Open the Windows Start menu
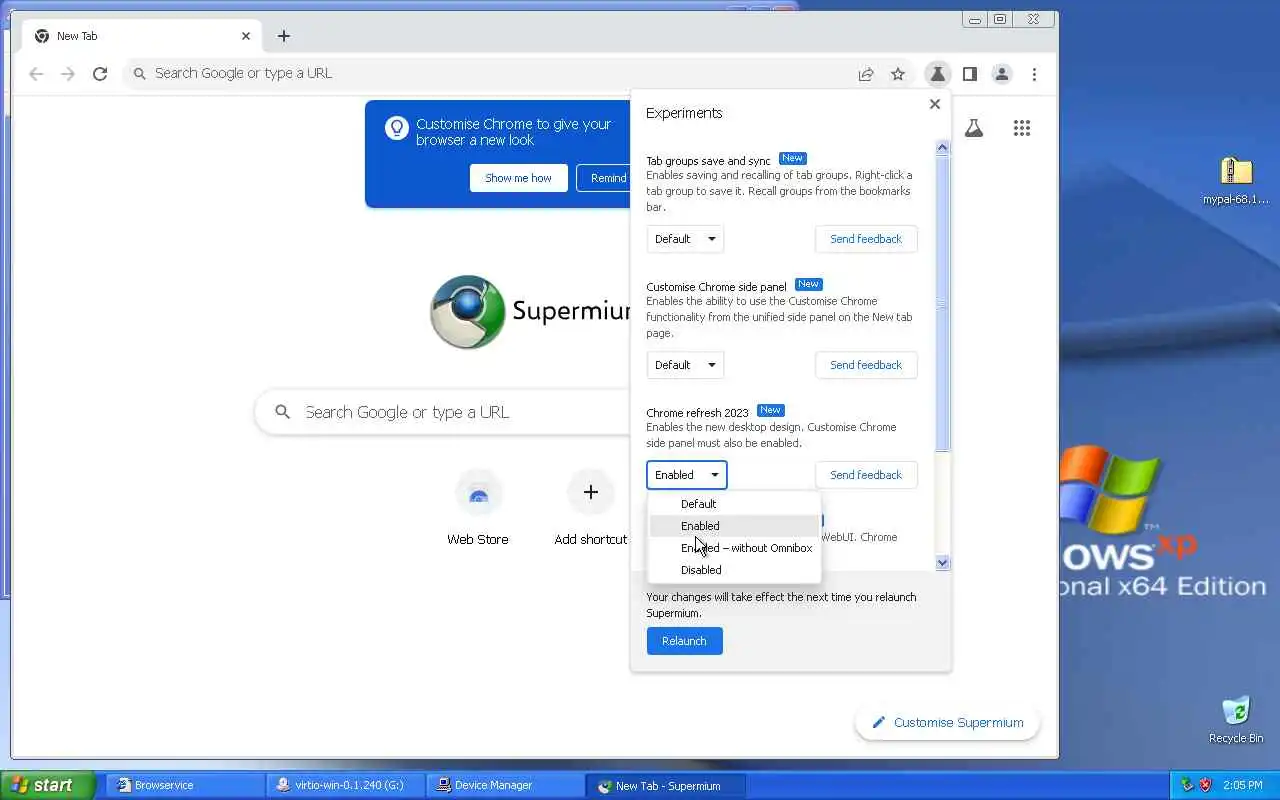 [x=48, y=785]
